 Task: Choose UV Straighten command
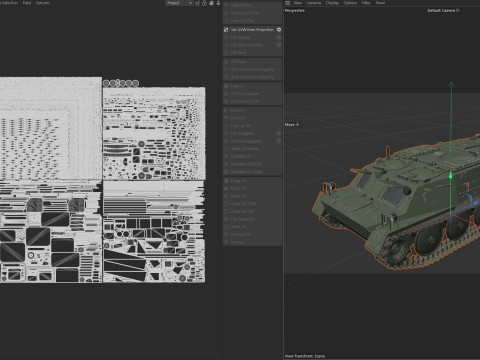(252, 133)
